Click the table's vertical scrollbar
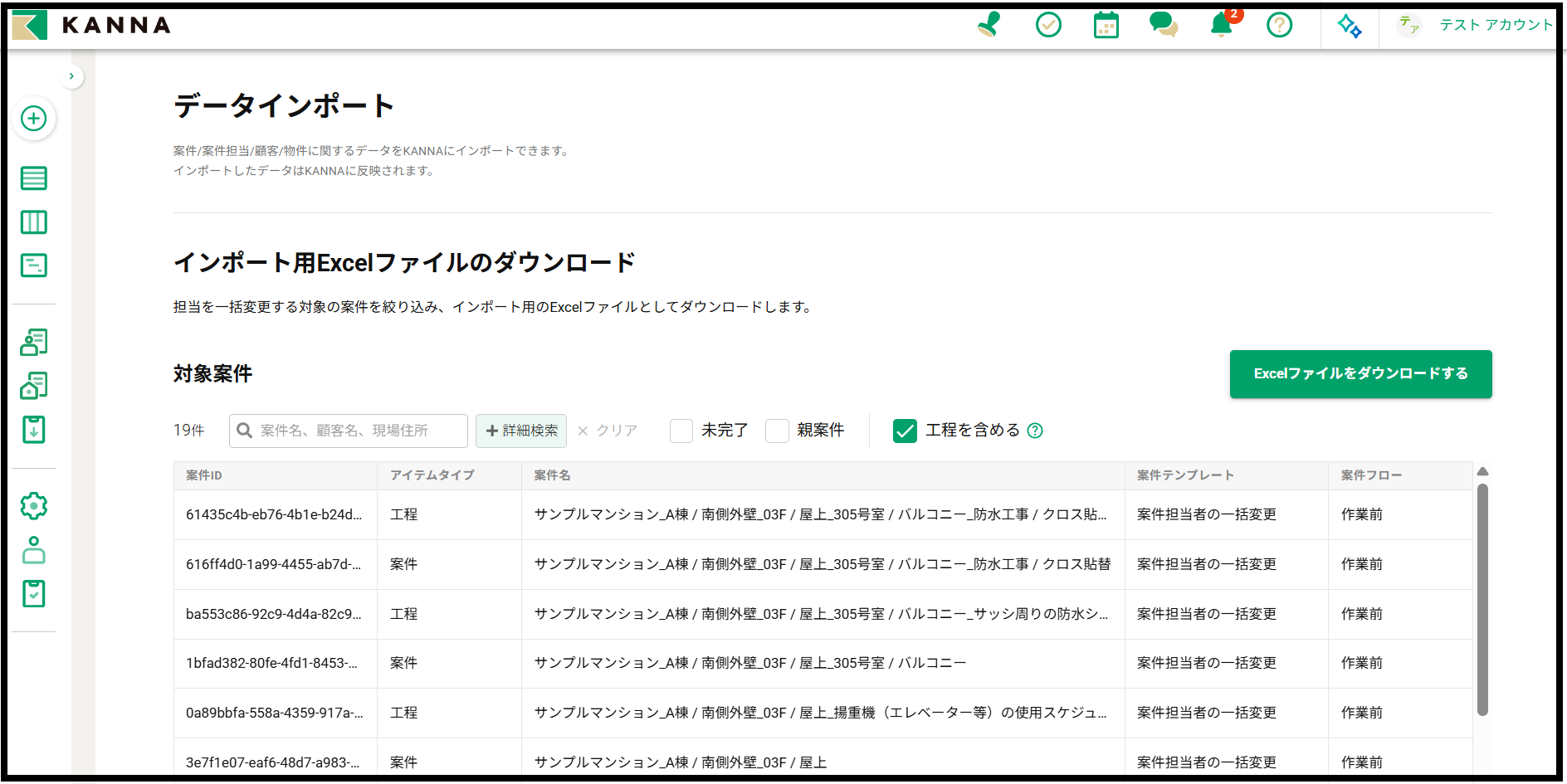 click(1482, 597)
